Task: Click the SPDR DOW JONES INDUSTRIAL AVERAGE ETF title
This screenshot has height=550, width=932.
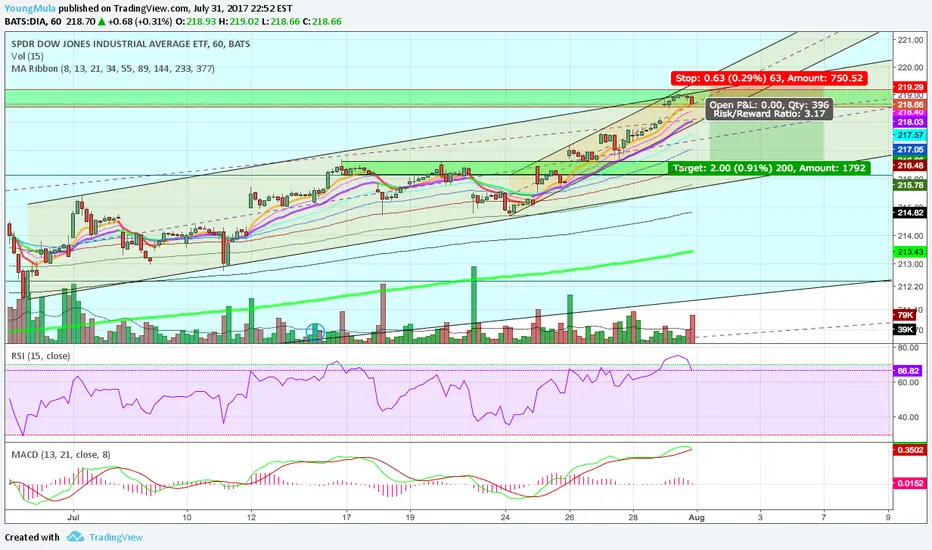Action: (131, 44)
